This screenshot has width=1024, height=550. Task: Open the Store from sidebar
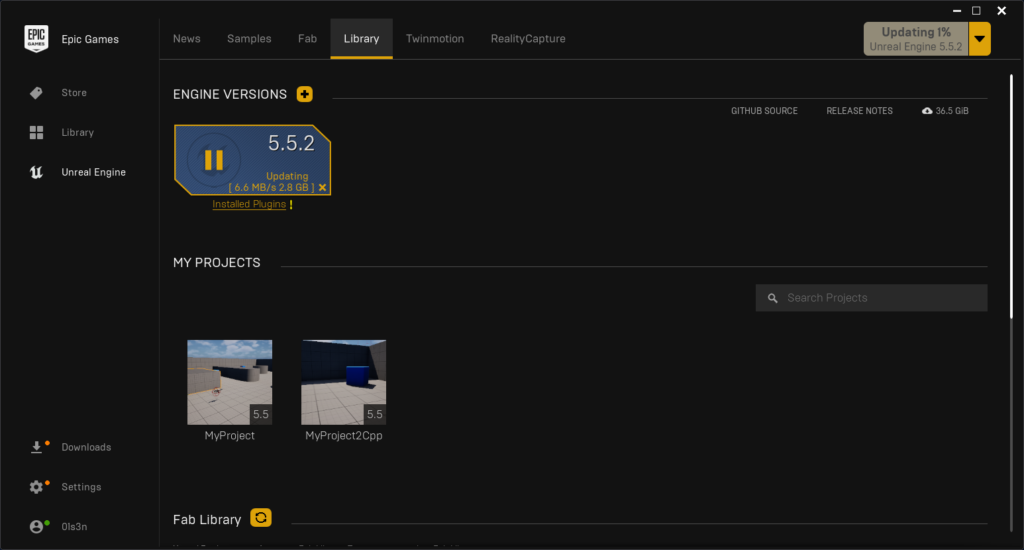(x=73, y=93)
